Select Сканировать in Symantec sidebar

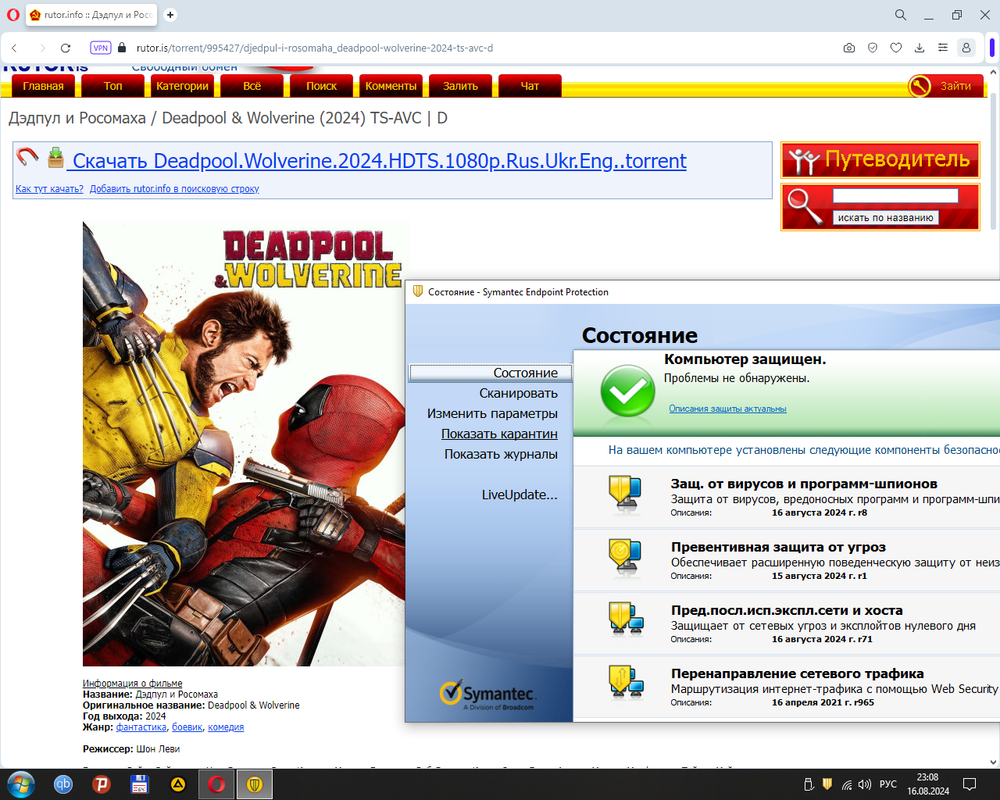tap(518, 393)
